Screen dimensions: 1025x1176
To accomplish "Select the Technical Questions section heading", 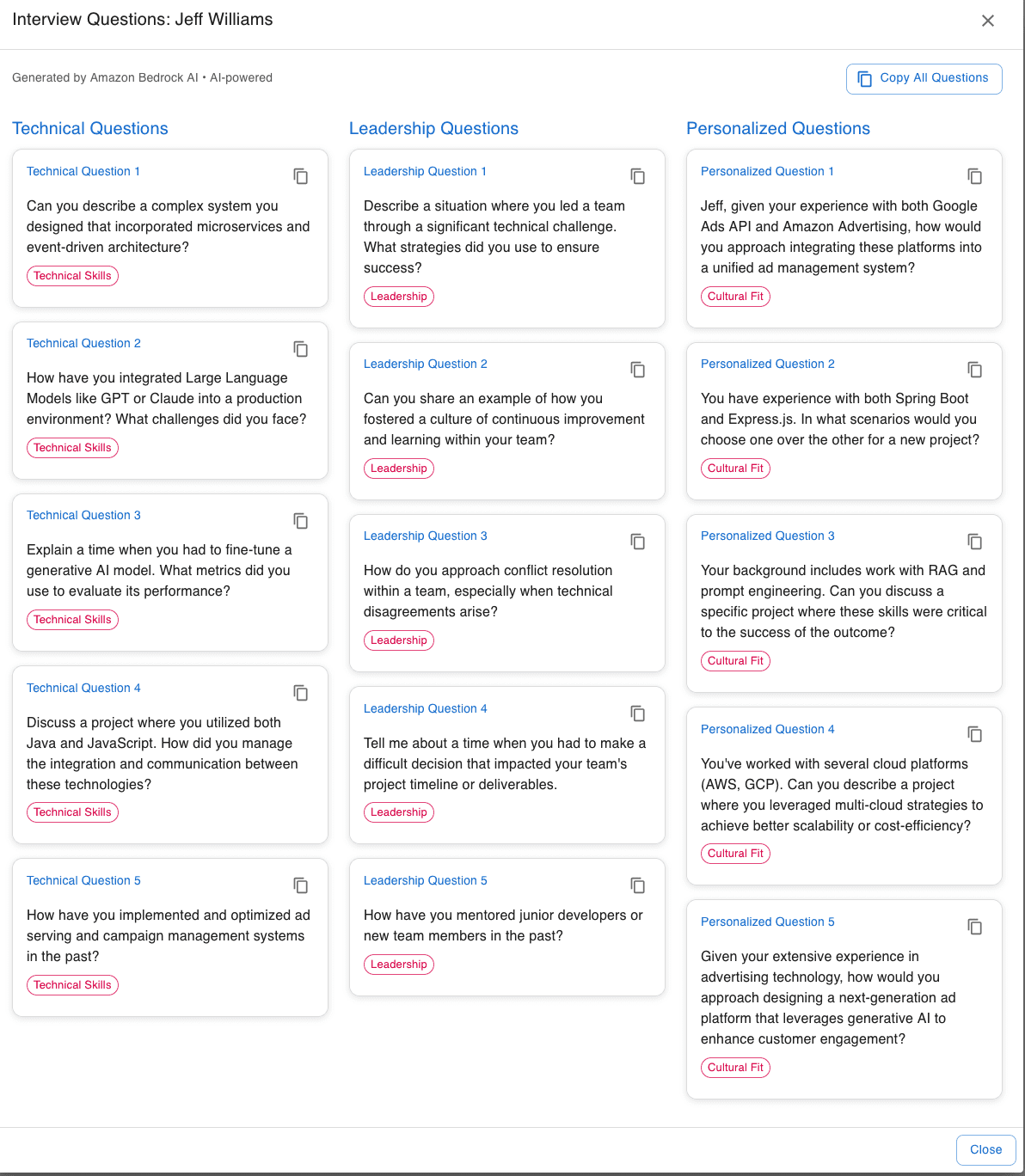I will point(90,128).
